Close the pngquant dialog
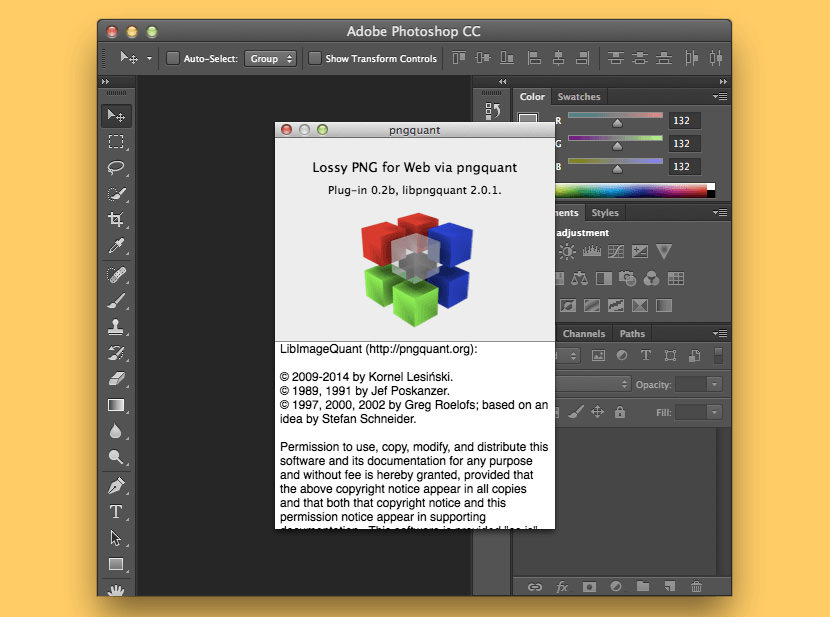 click(286, 130)
